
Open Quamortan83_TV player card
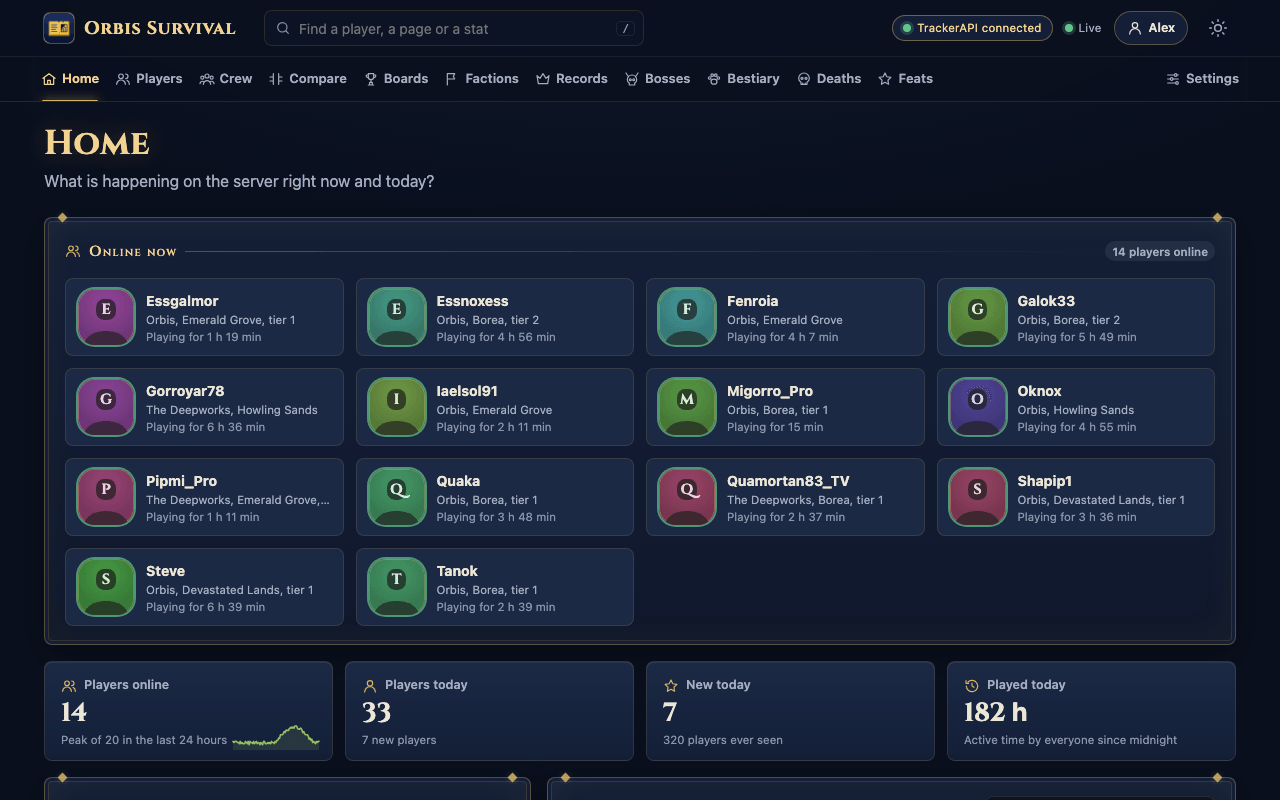tap(785, 497)
